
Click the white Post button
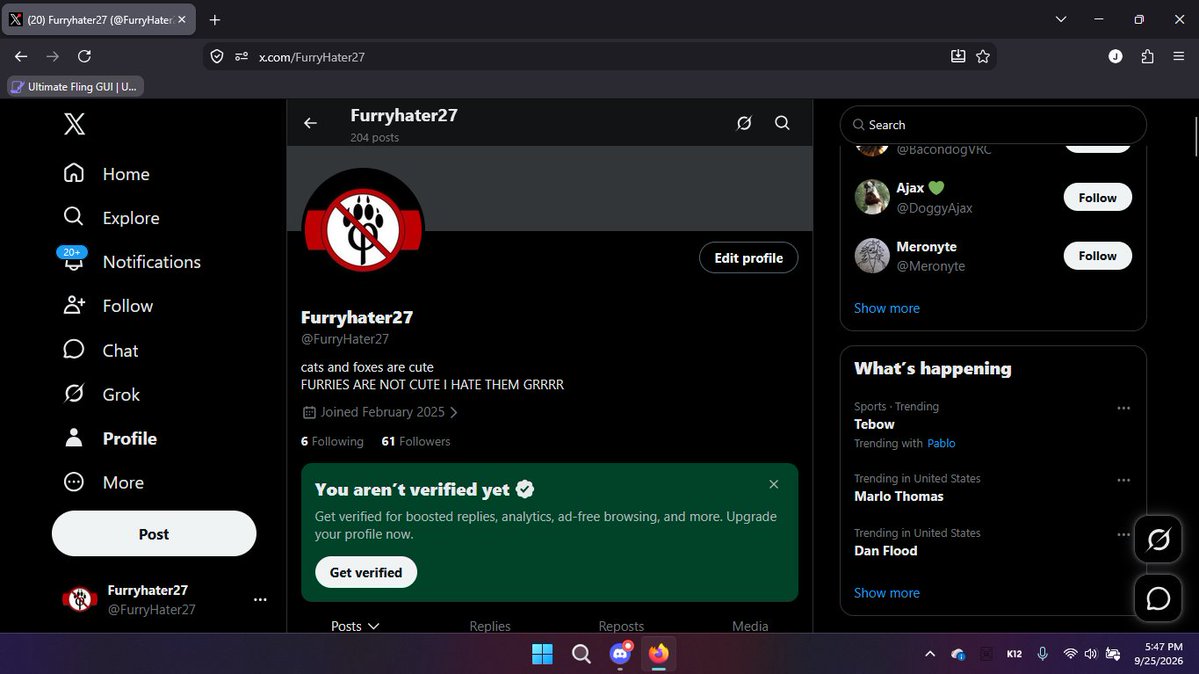click(x=154, y=534)
